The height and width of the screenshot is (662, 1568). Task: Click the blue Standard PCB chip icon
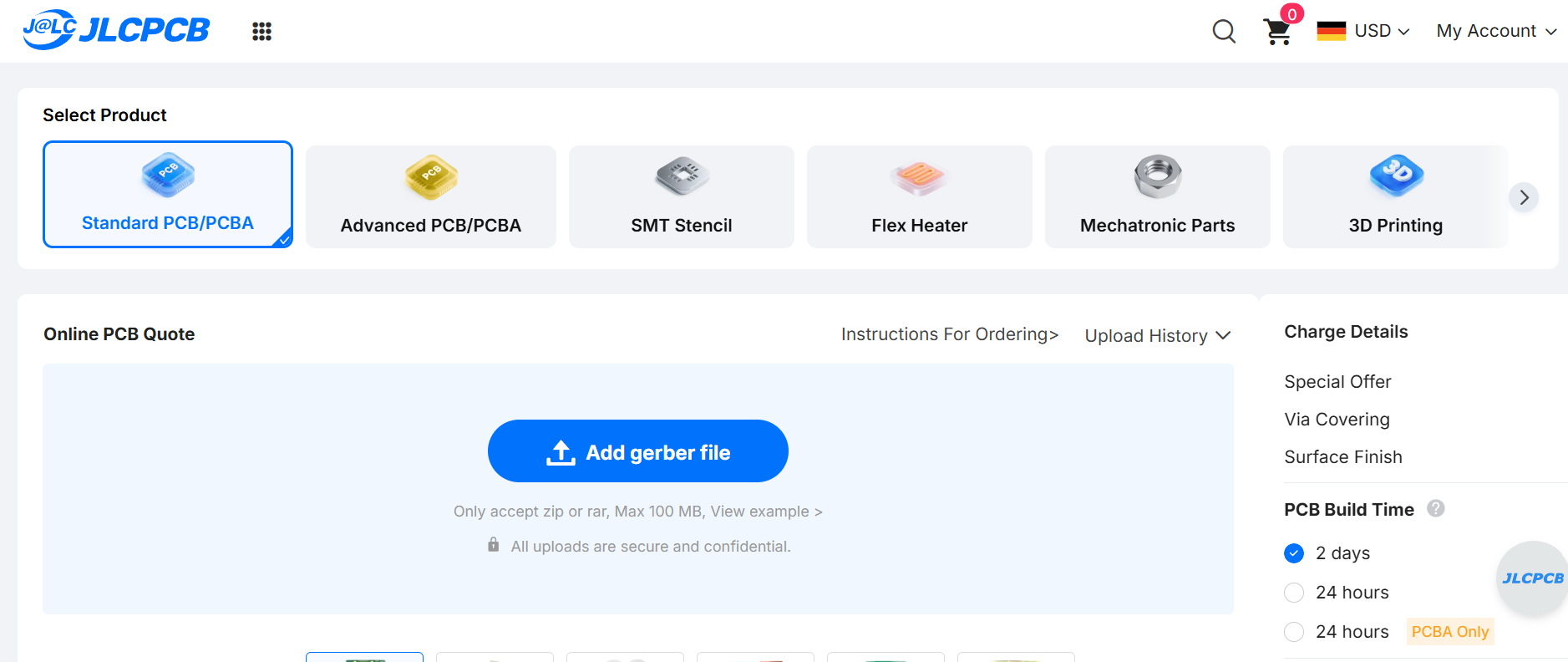(x=168, y=175)
